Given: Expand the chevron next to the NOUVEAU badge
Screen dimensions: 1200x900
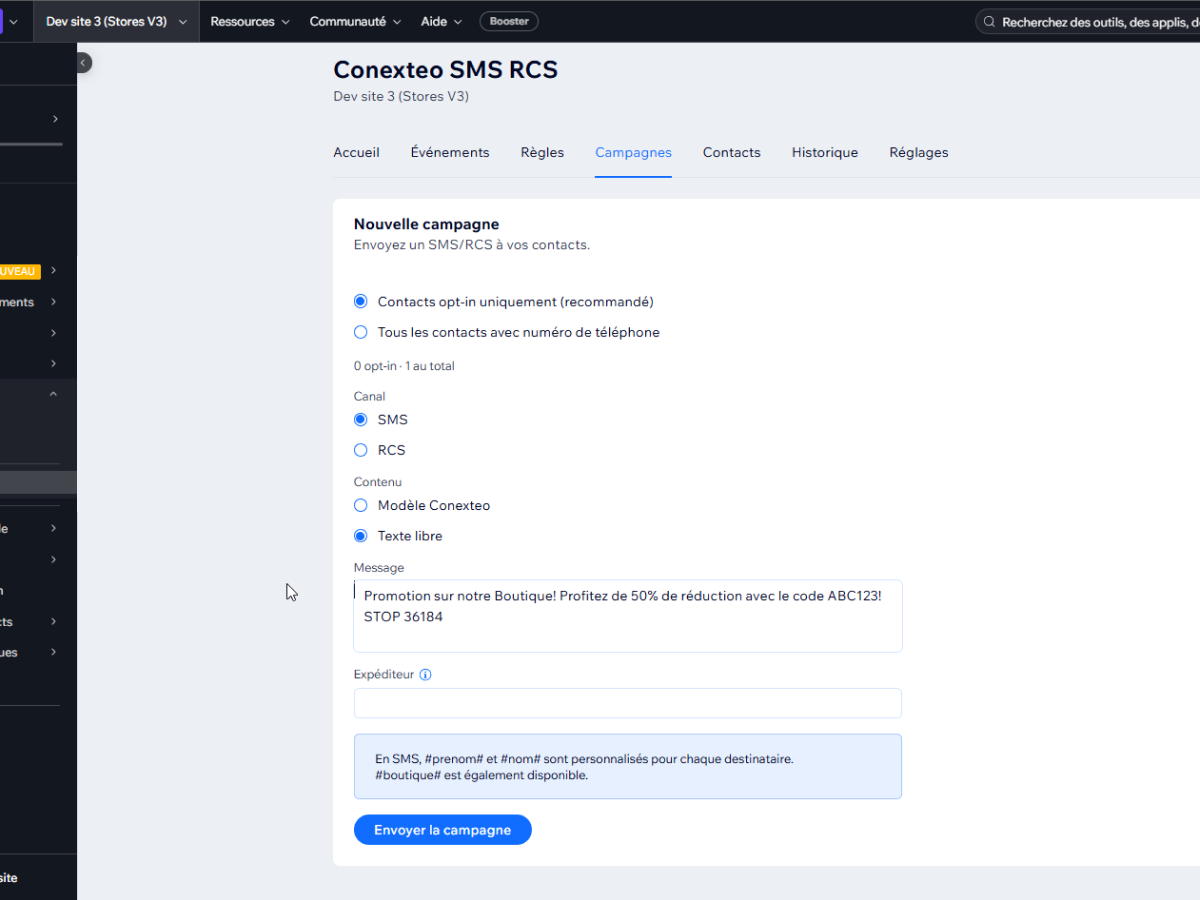Looking at the screenshot, I should pos(54,271).
